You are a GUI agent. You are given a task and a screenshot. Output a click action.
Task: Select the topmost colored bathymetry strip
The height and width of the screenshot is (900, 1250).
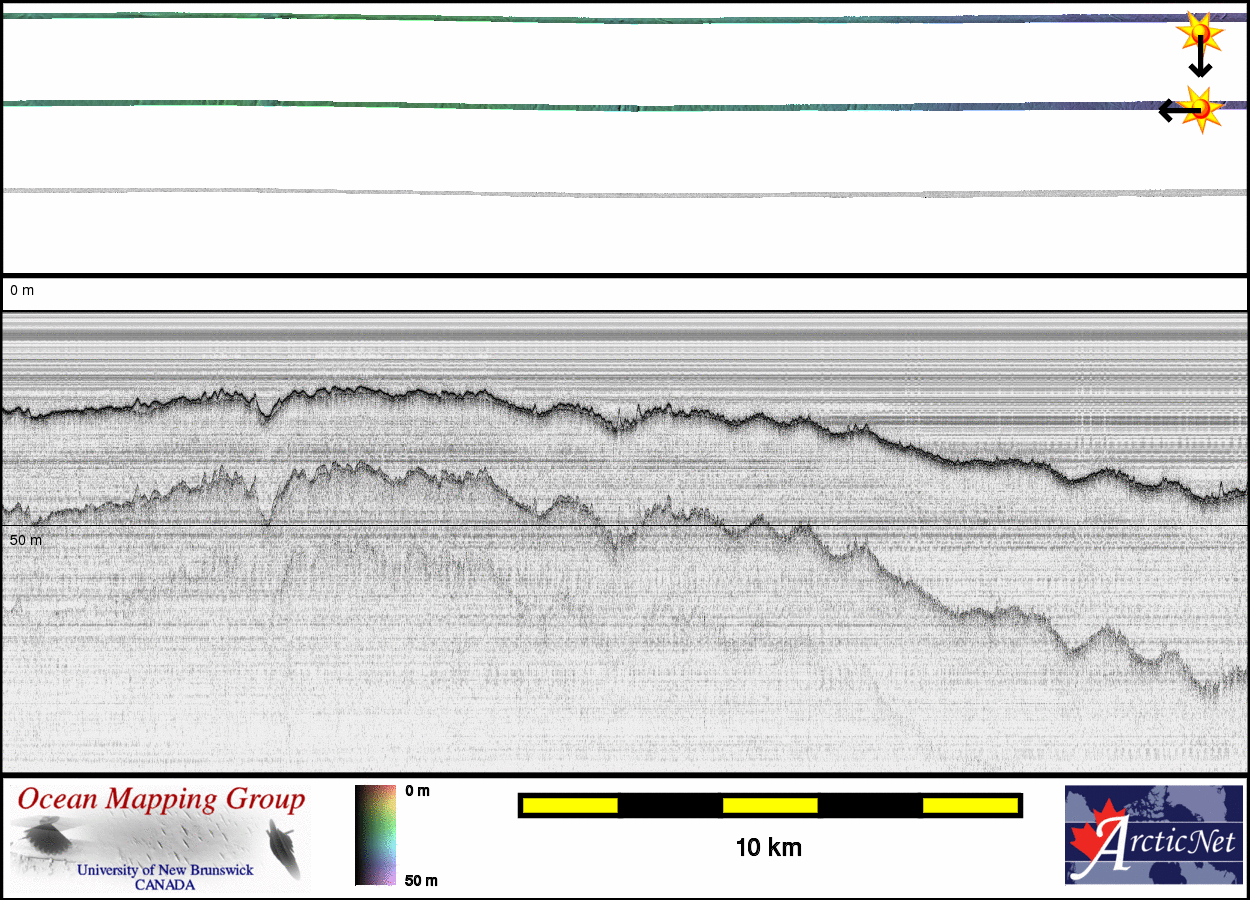click(x=600, y=19)
